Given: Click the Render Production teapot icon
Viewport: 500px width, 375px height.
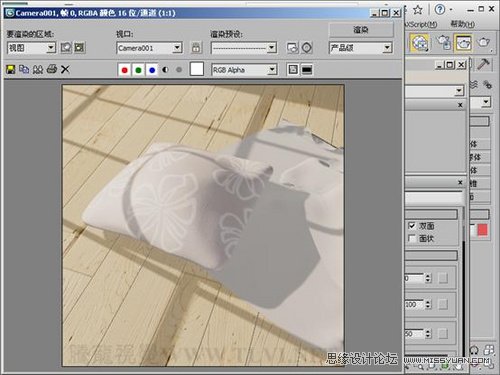Looking at the screenshot, I should tap(483, 42).
